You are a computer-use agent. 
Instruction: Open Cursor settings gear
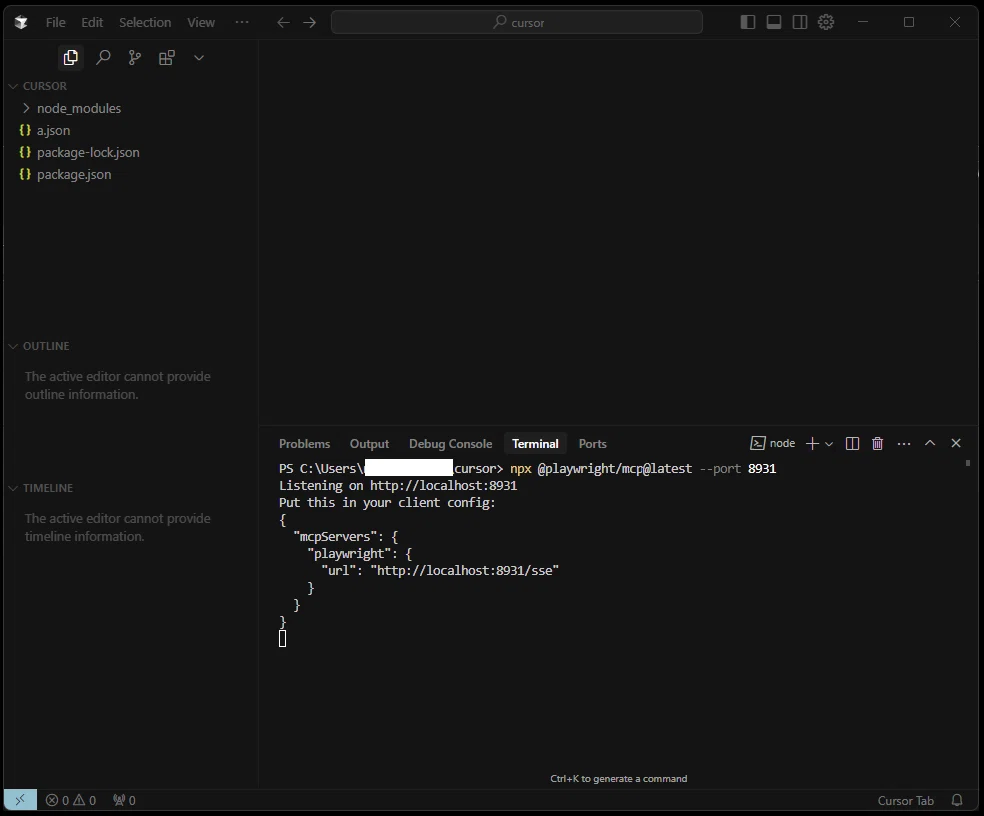(x=826, y=22)
